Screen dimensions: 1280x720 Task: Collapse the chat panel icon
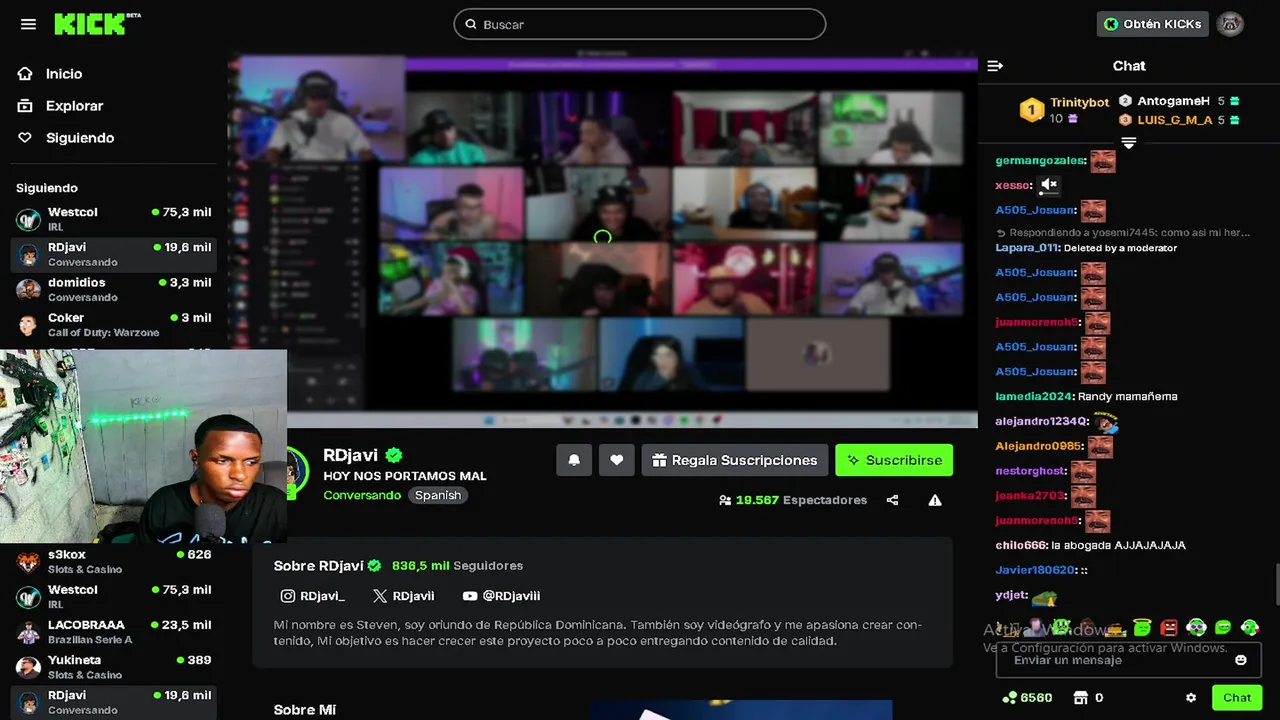coord(995,66)
